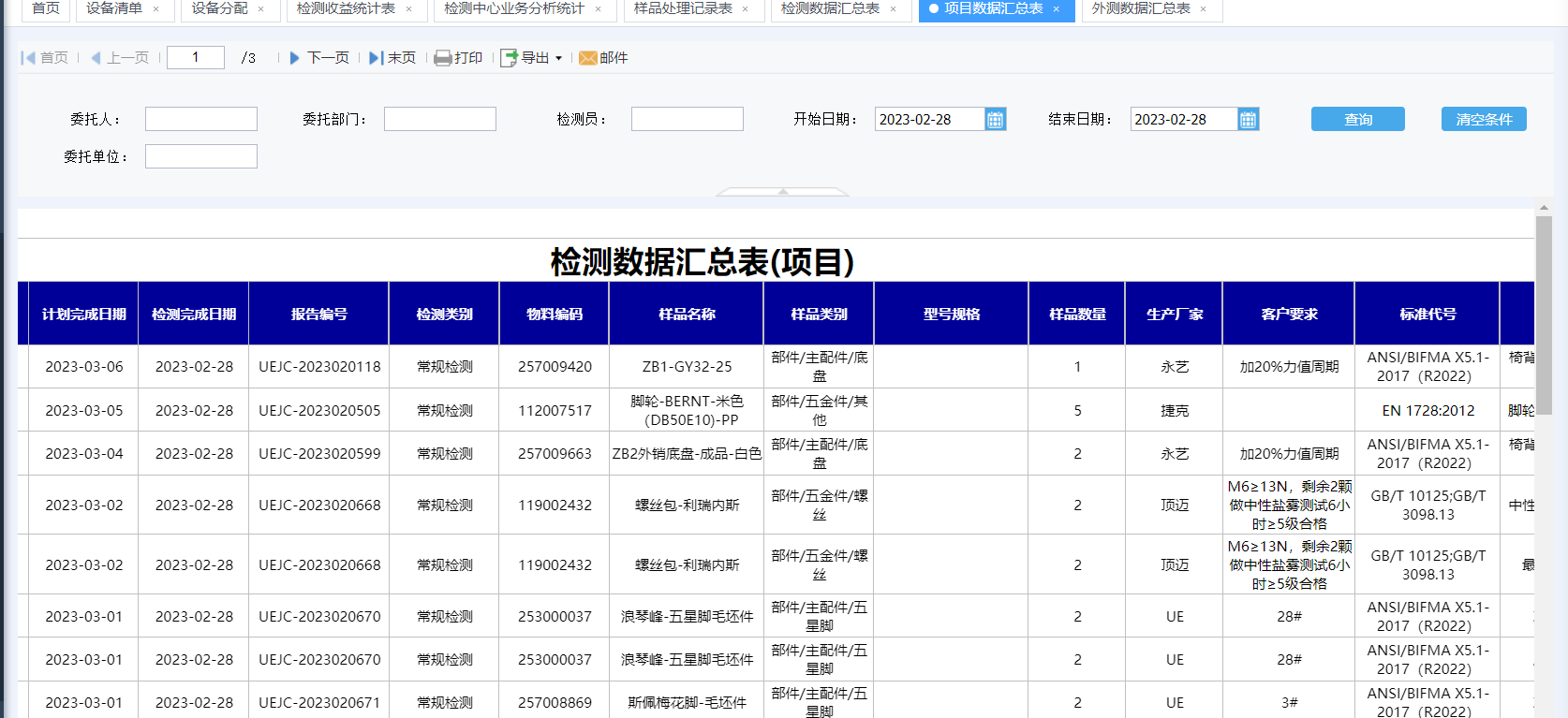
Task: Print the report
Action: point(458,58)
